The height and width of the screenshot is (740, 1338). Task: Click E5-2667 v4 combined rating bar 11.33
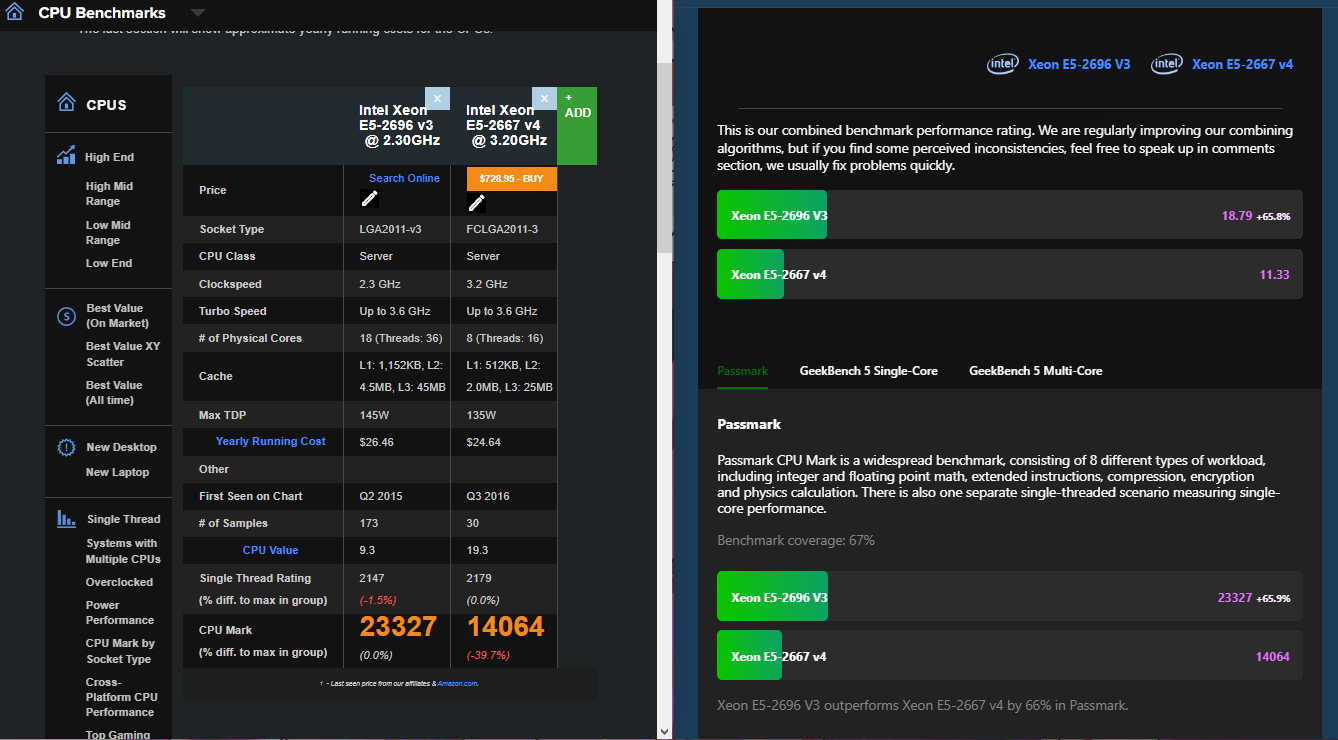click(x=1010, y=274)
